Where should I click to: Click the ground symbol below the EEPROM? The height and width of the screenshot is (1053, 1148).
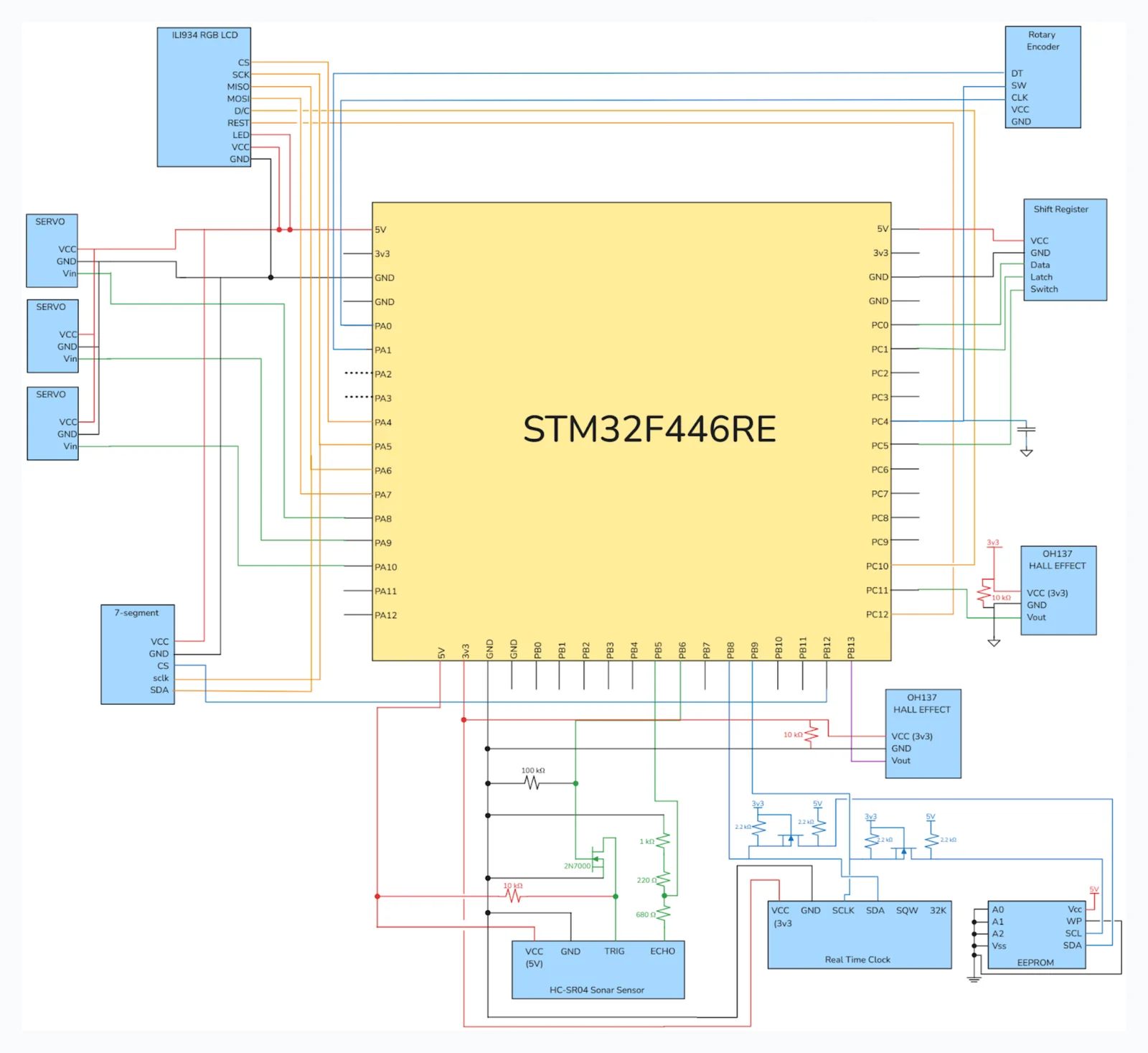(974, 978)
